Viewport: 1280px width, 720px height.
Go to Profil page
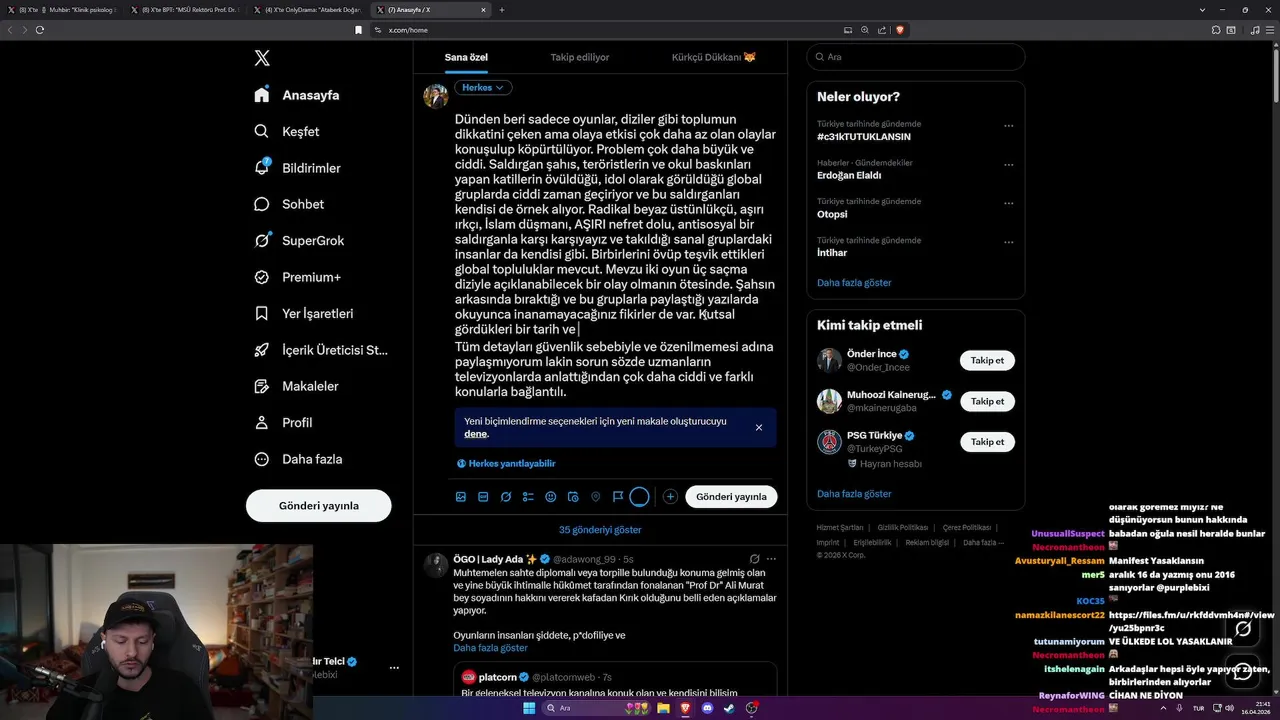pos(283,422)
